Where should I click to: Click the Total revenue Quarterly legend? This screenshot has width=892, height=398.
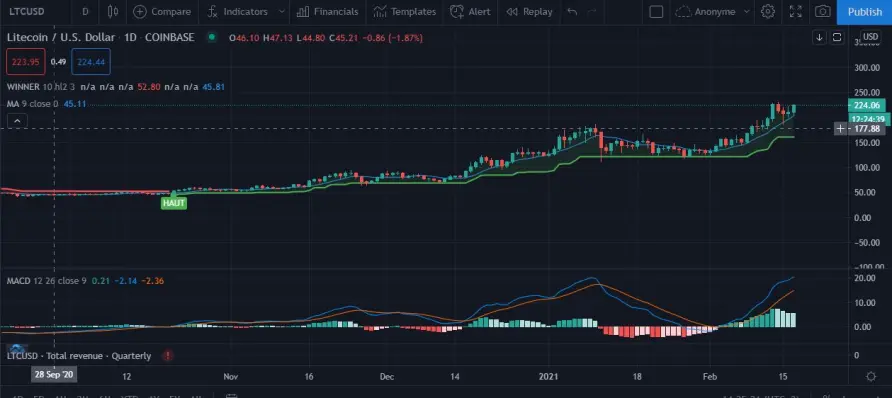(79, 356)
